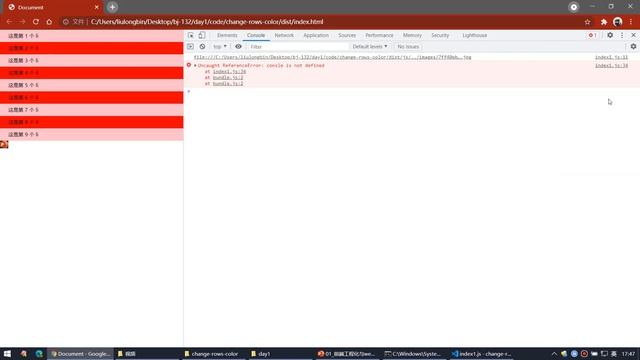The height and width of the screenshot is (360, 640).
Task: Switch to the Security tab
Action: pyautogui.click(x=440, y=36)
